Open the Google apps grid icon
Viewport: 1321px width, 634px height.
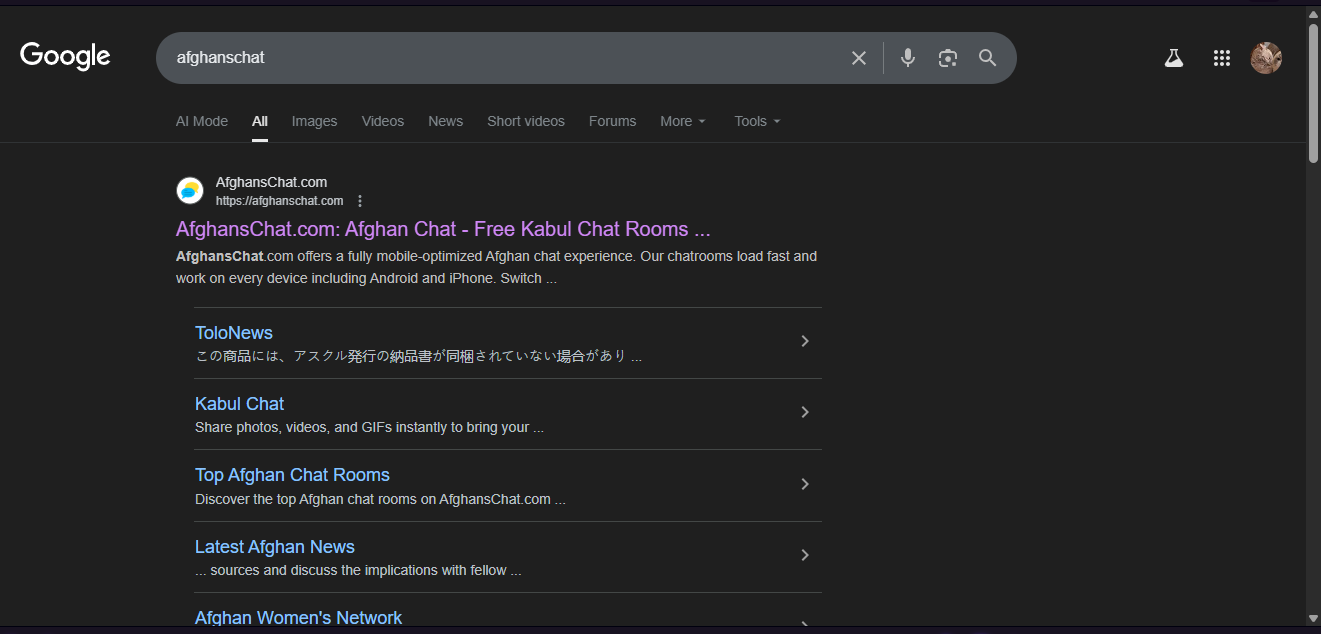pyautogui.click(x=1221, y=58)
